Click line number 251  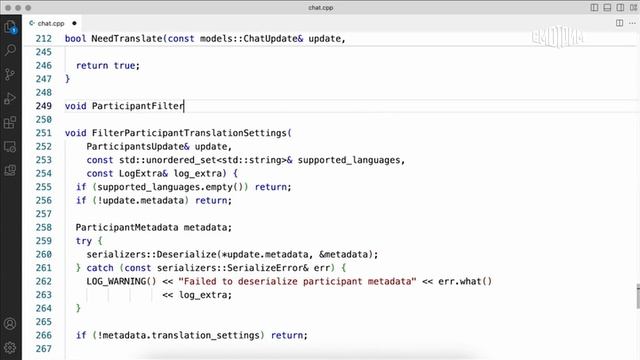pyautogui.click(x=44, y=133)
